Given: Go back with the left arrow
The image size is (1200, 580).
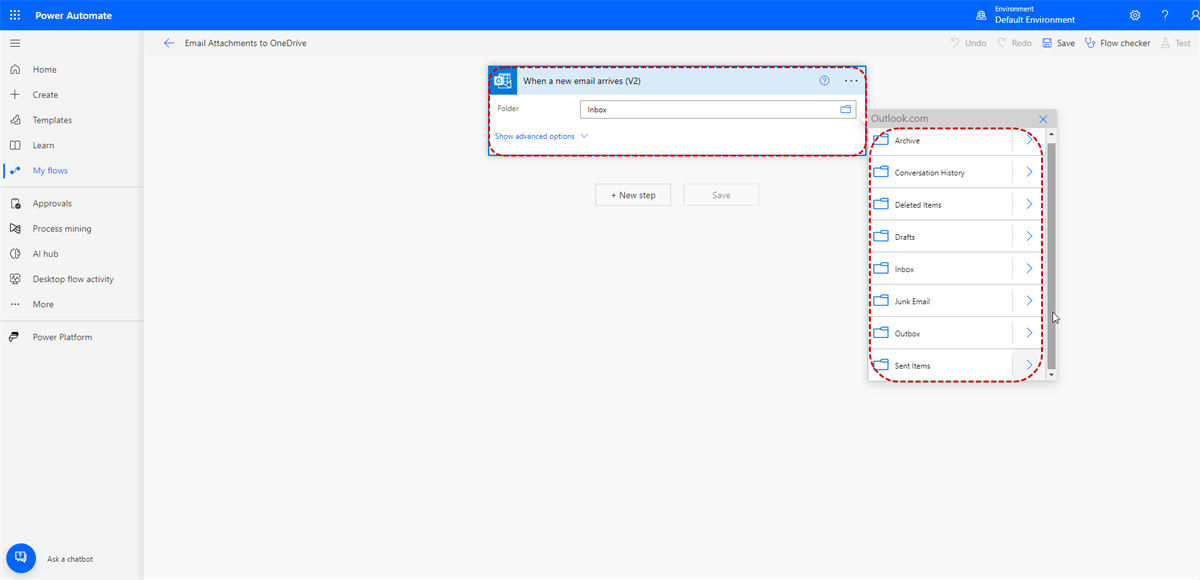Looking at the screenshot, I should coord(169,43).
